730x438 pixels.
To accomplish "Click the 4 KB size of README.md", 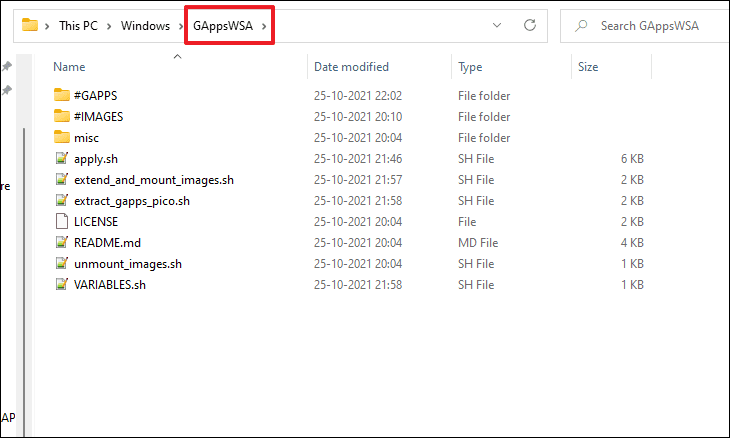I will tap(632, 243).
